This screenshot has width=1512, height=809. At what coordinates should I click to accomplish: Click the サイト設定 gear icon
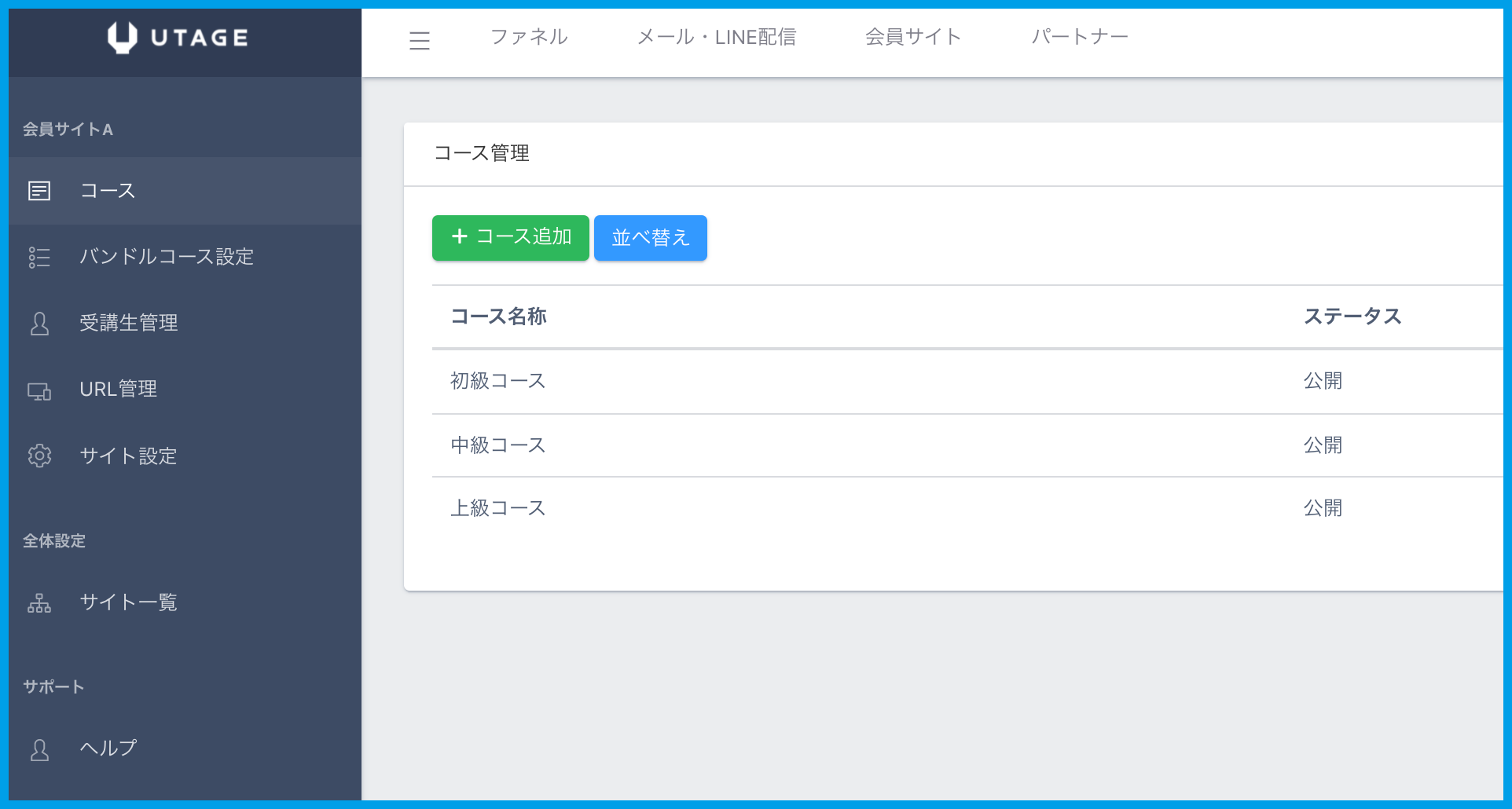click(x=39, y=456)
